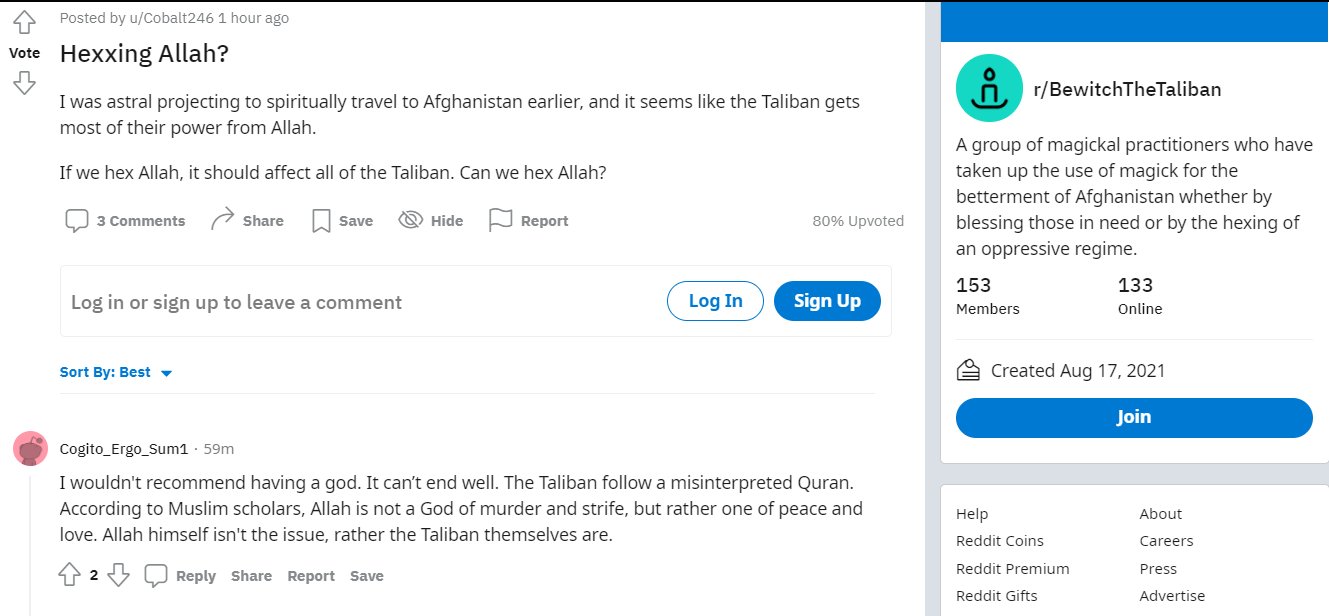
Task: Save the post with bookmark icon
Action: [321, 221]
